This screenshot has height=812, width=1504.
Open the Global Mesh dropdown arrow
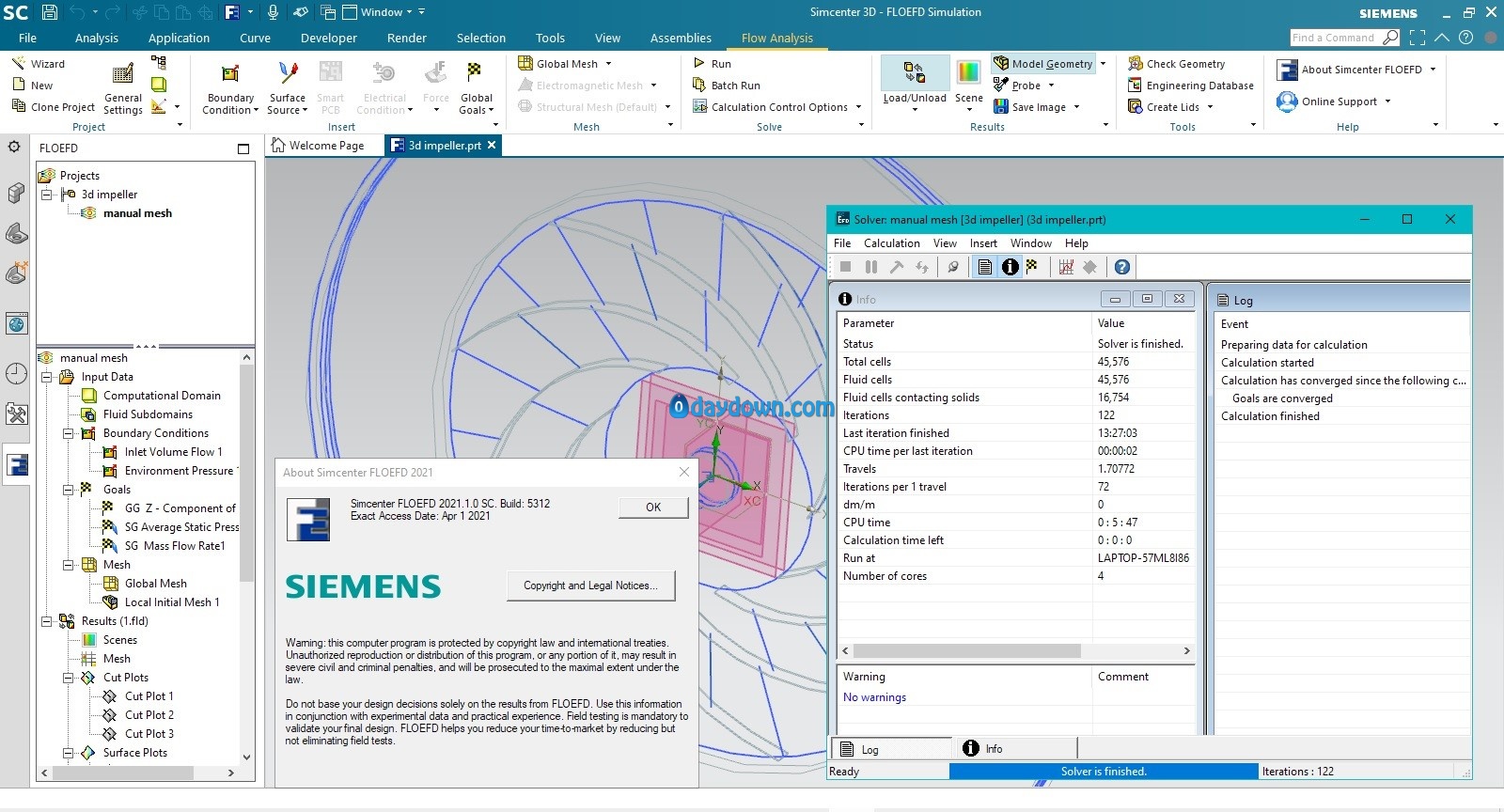point(608,64)
